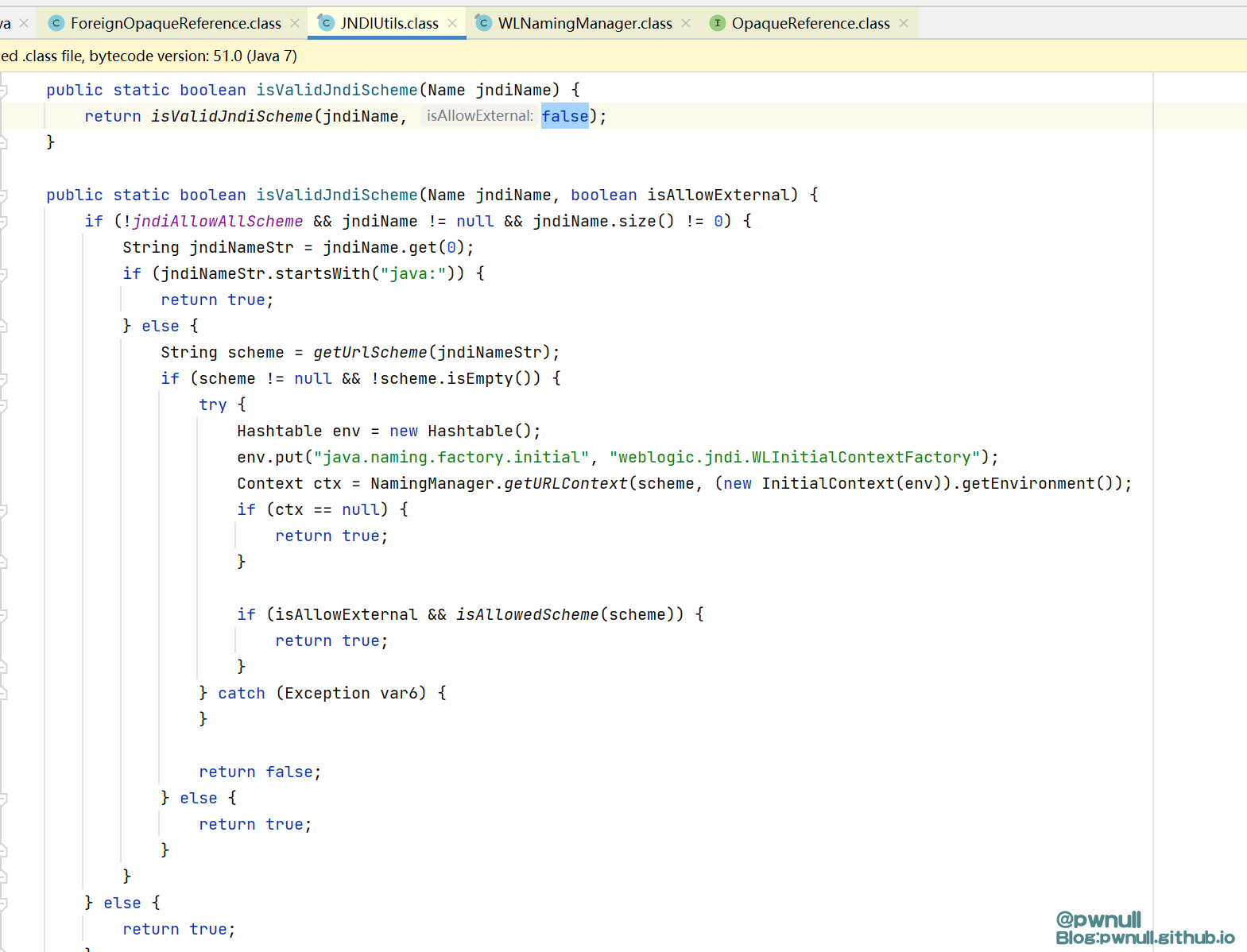The height and width of the screenshot is (952, 1247).
Task: Close the JNDIUtils.class tab
Action: [x=452, y=23]
